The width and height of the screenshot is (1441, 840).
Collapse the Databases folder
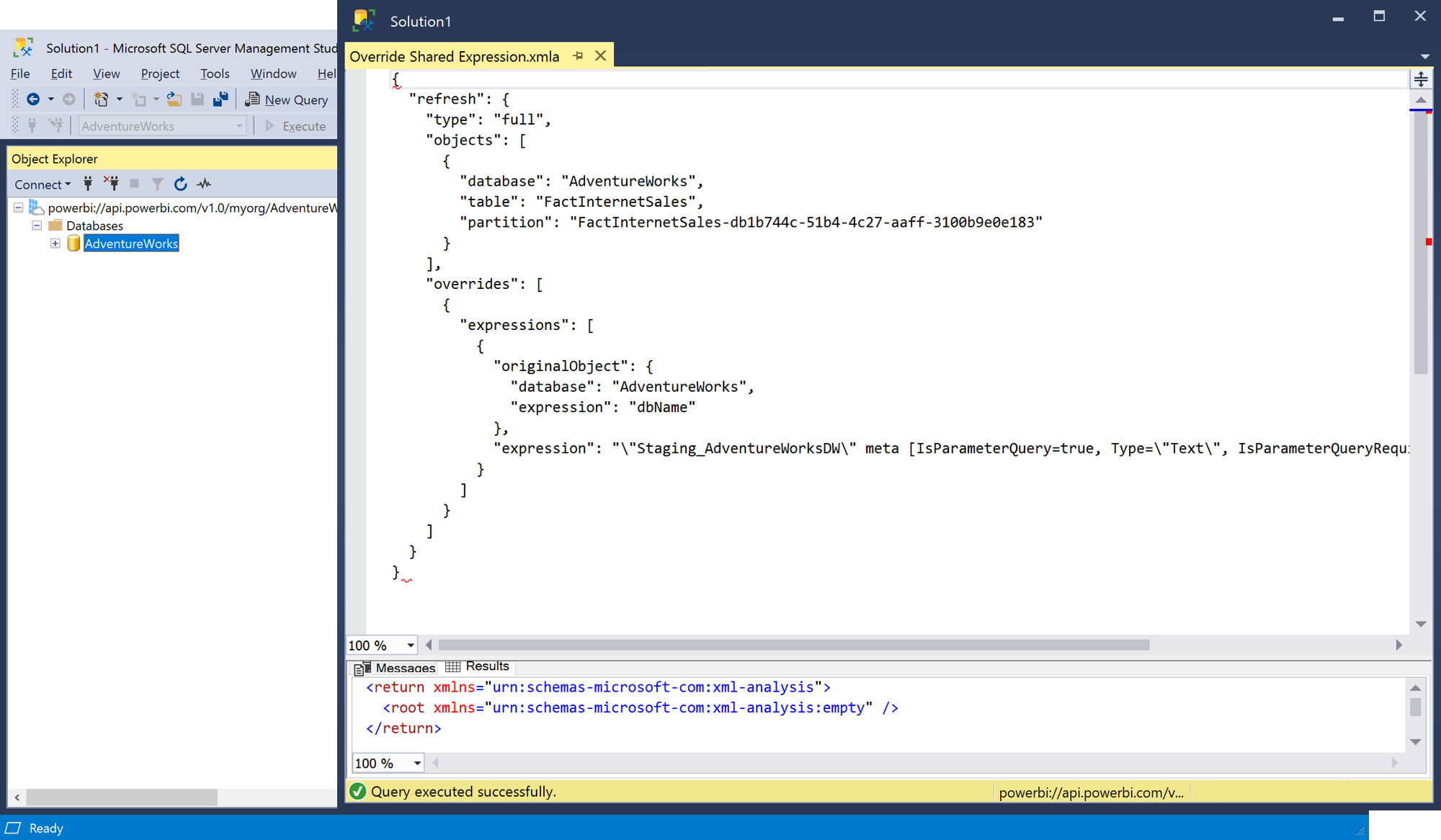[37, 225]
